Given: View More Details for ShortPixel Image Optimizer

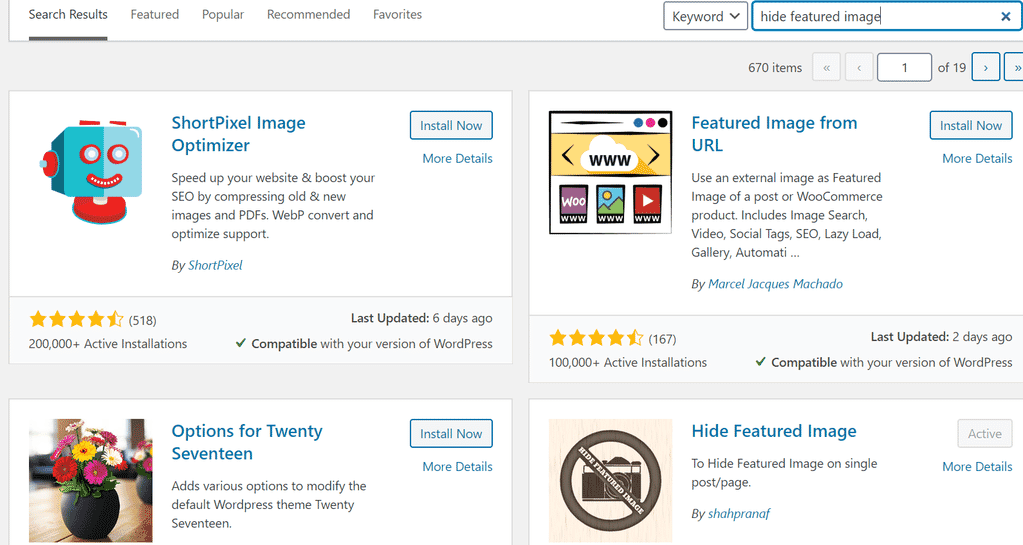Looking at the screenshot, I should [457, 159].
